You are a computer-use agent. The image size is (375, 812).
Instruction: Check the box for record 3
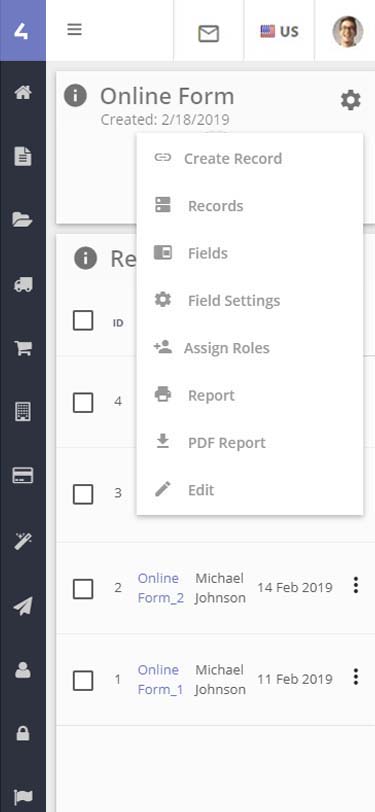click(83, 495)
